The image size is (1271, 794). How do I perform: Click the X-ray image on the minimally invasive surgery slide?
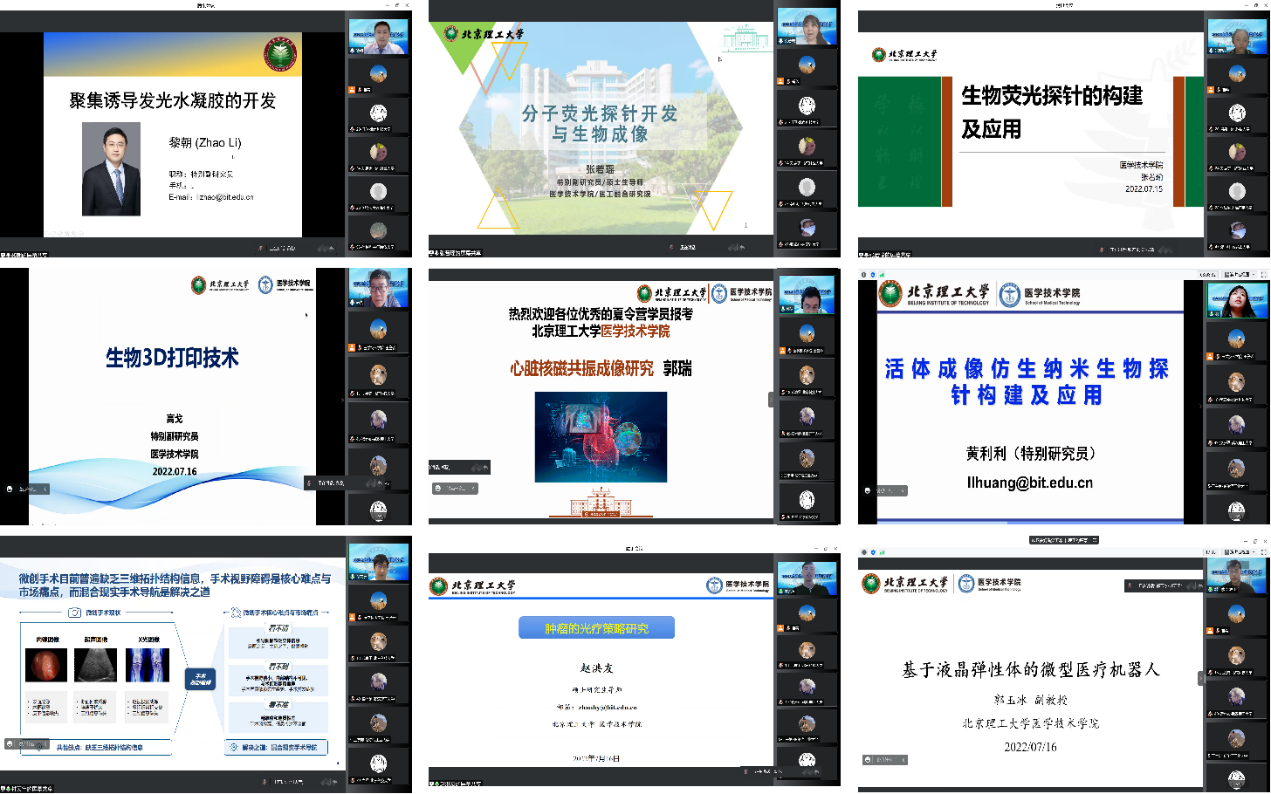147,666
